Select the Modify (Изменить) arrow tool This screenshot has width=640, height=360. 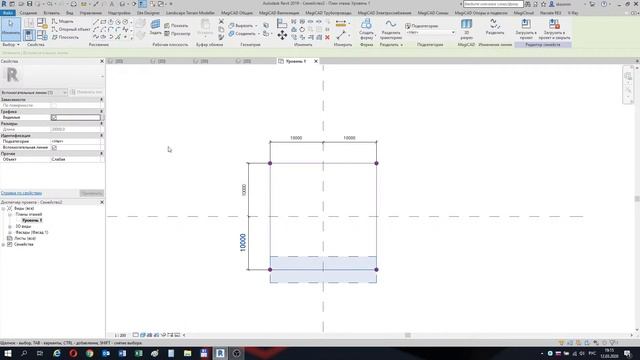[11, 29]
